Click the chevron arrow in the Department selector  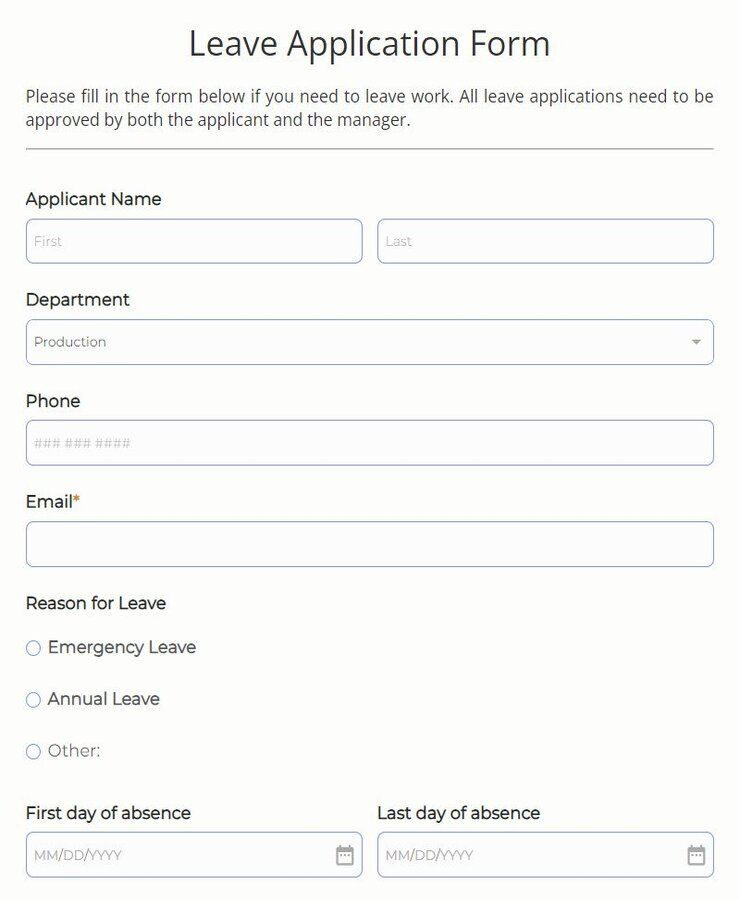pyautogui.click(x=696, y=342)
